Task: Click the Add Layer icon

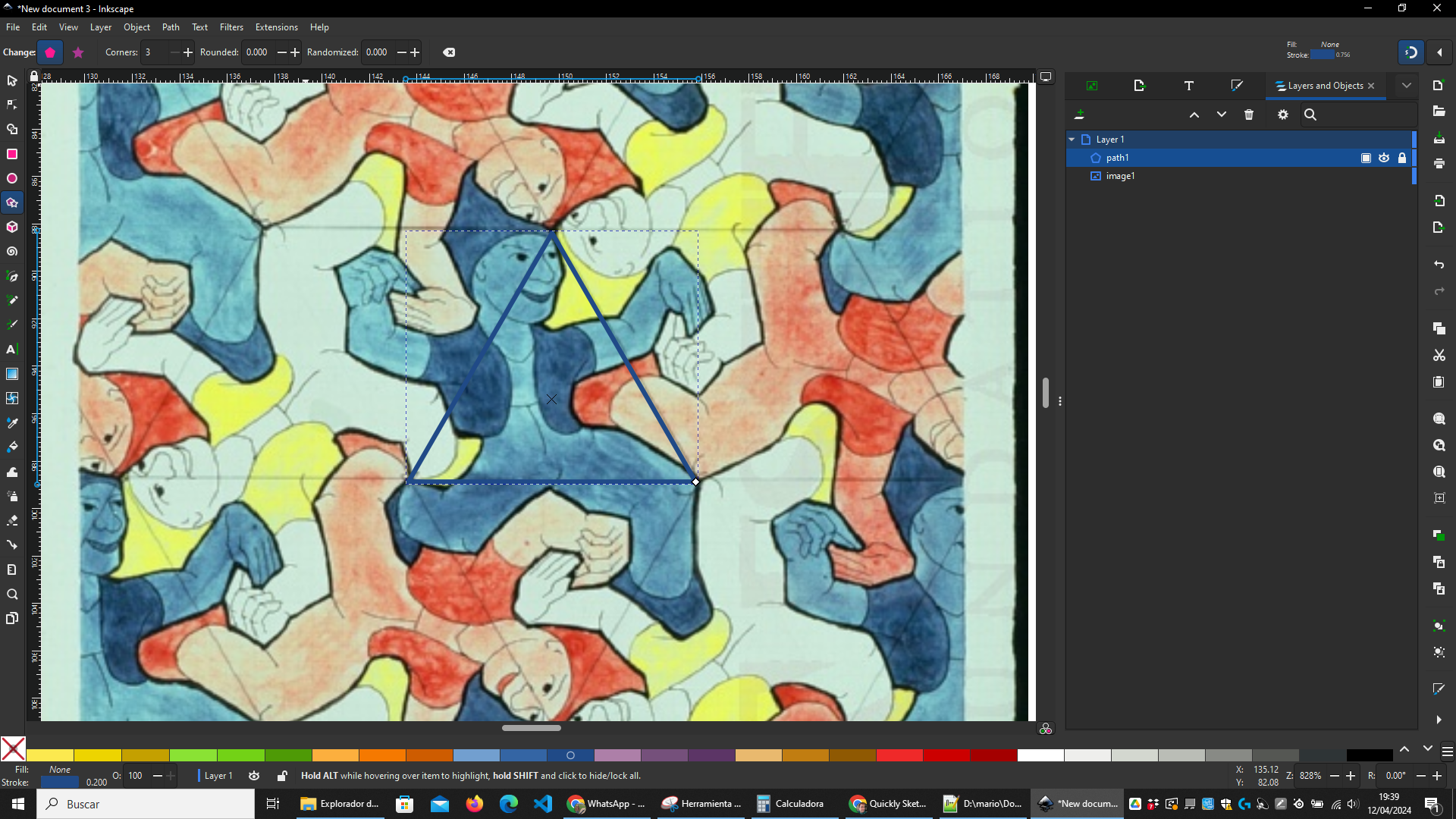Action: point(1079,115)
